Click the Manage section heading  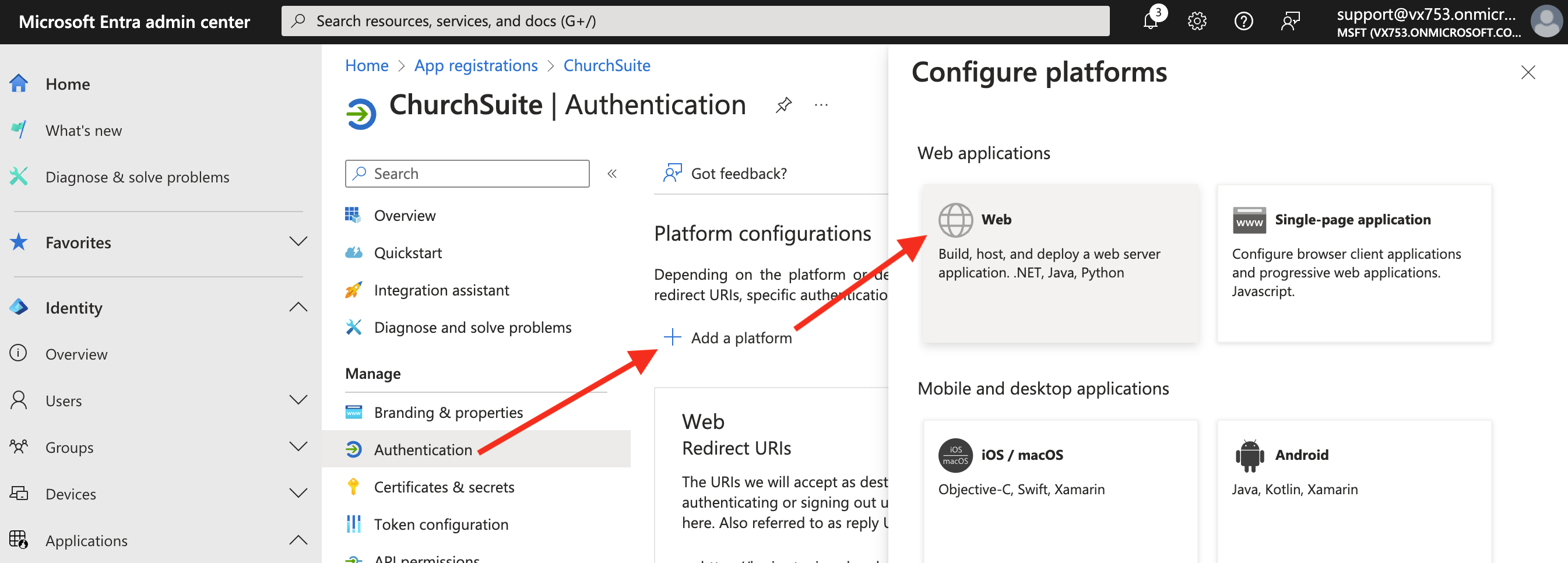click(372, 373)
